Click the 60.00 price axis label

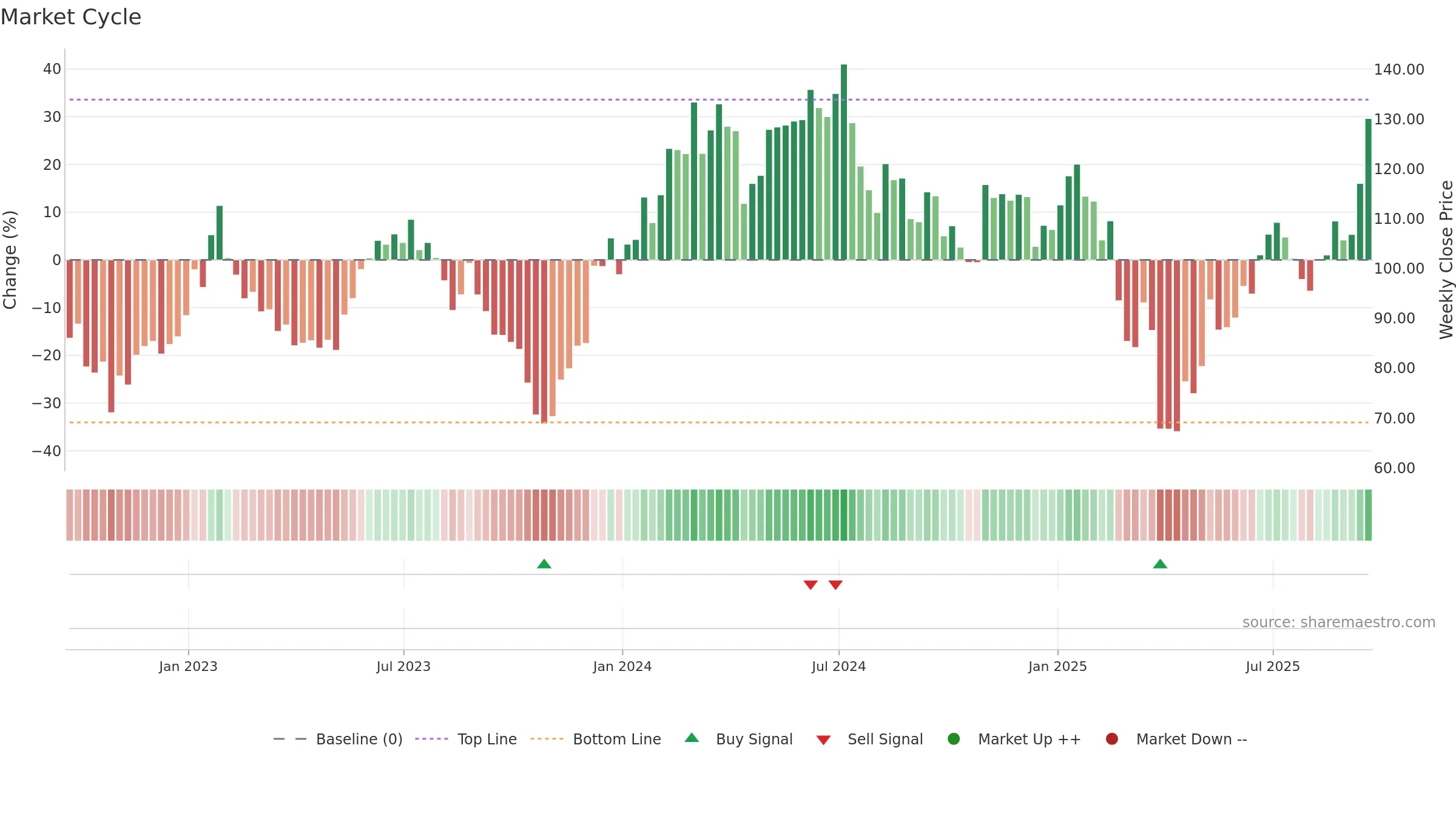1394,468
